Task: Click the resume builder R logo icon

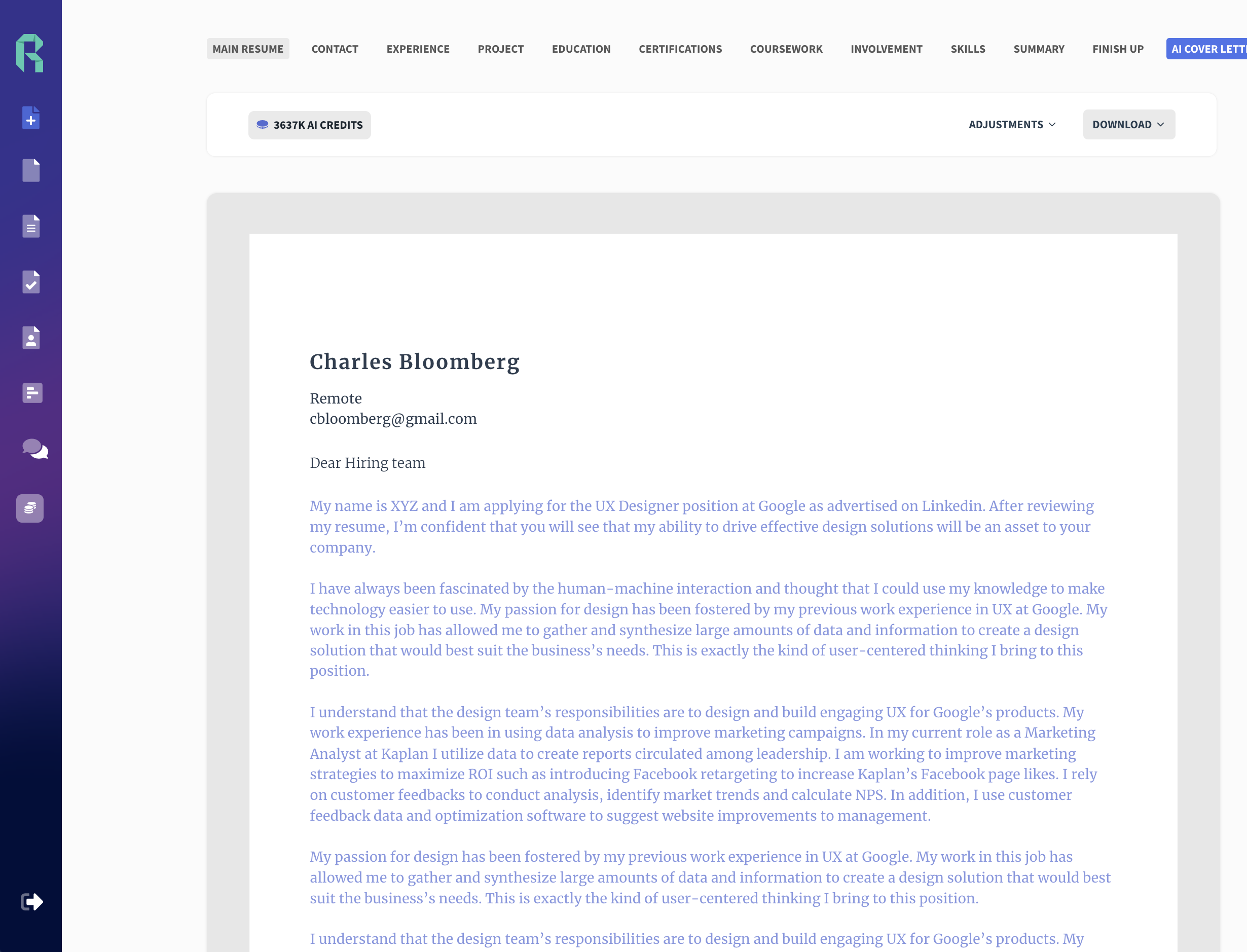Action: [x=29, y=52]
